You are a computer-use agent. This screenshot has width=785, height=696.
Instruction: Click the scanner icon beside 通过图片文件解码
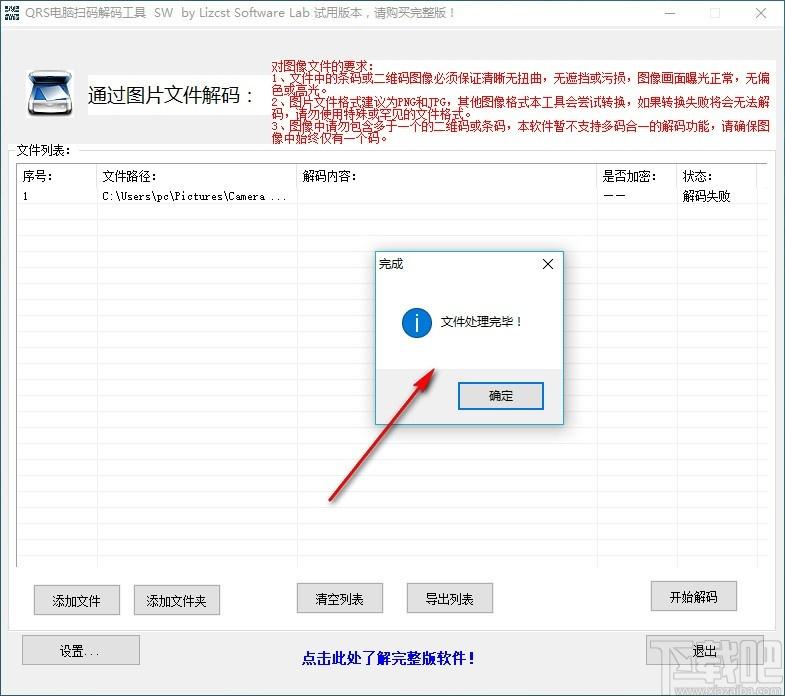pyautogui.click(x=50, y=94)
